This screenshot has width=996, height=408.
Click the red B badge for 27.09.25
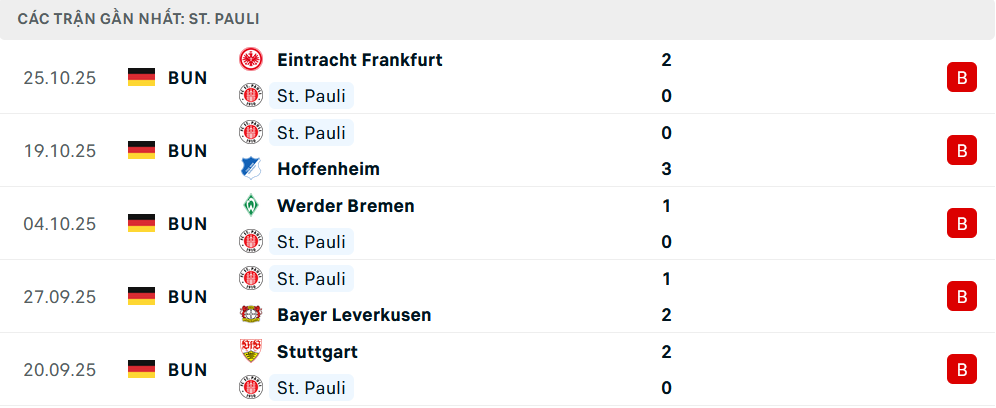pos(961,296)
